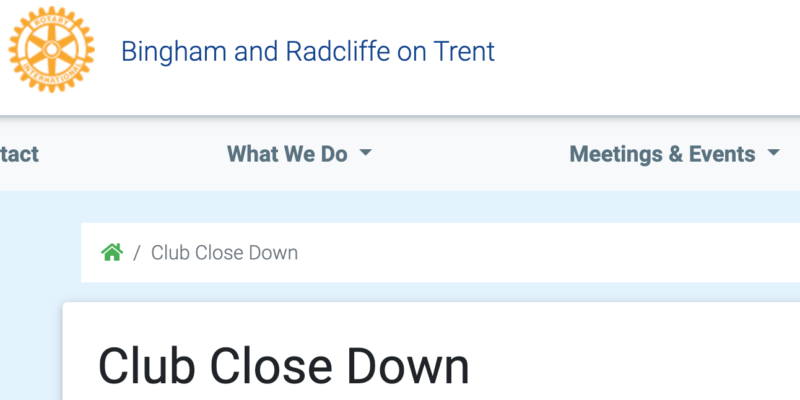This screenshot has height=400, width=800.
Task: Click the caret arrow beside What We Do
Action: (x=365, y=152)
